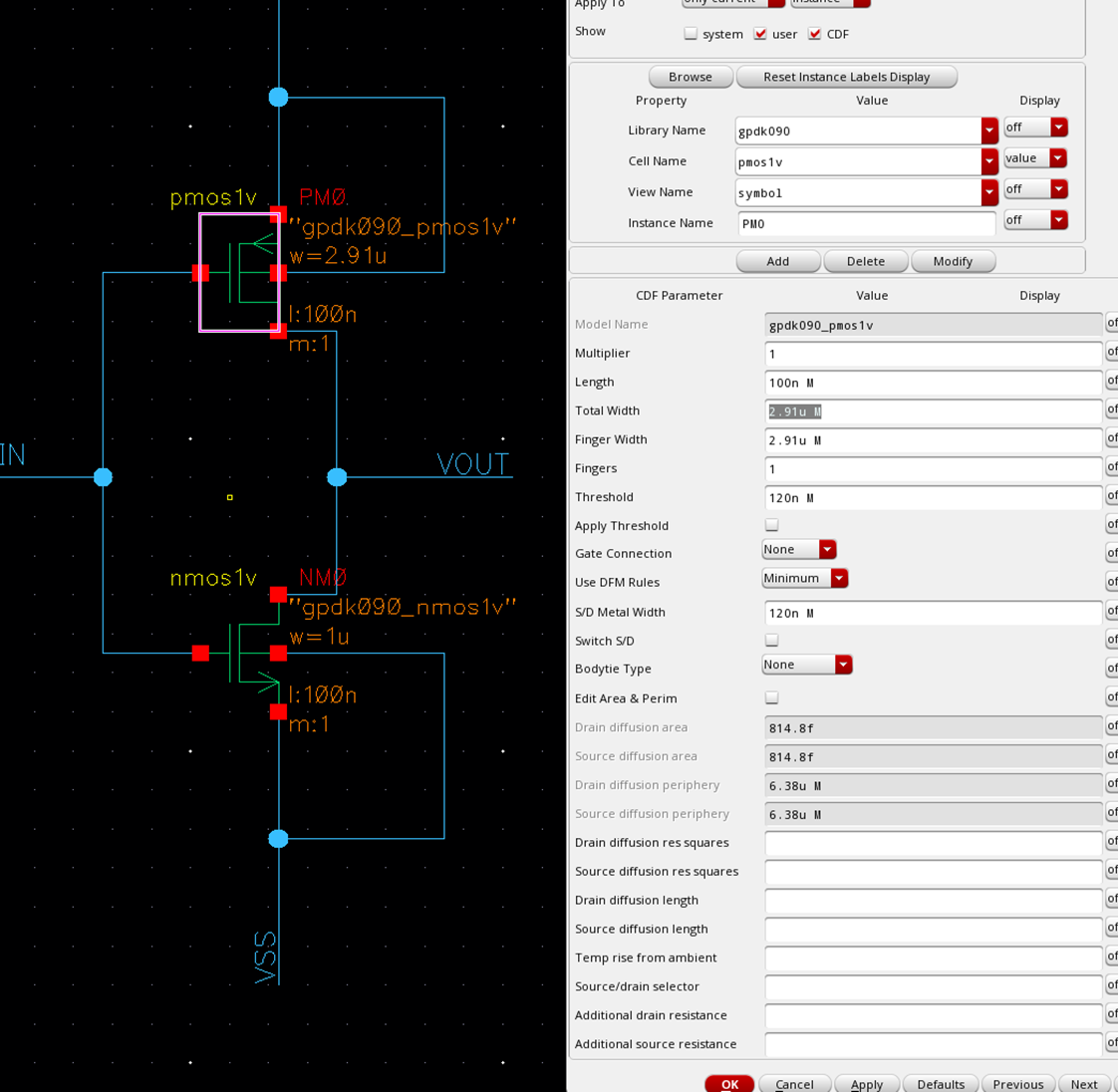The image size is (1118, 1092).
Task: Open the Bodytie Type dropdown
Action: pyautogui.click(x=806, y=665)
